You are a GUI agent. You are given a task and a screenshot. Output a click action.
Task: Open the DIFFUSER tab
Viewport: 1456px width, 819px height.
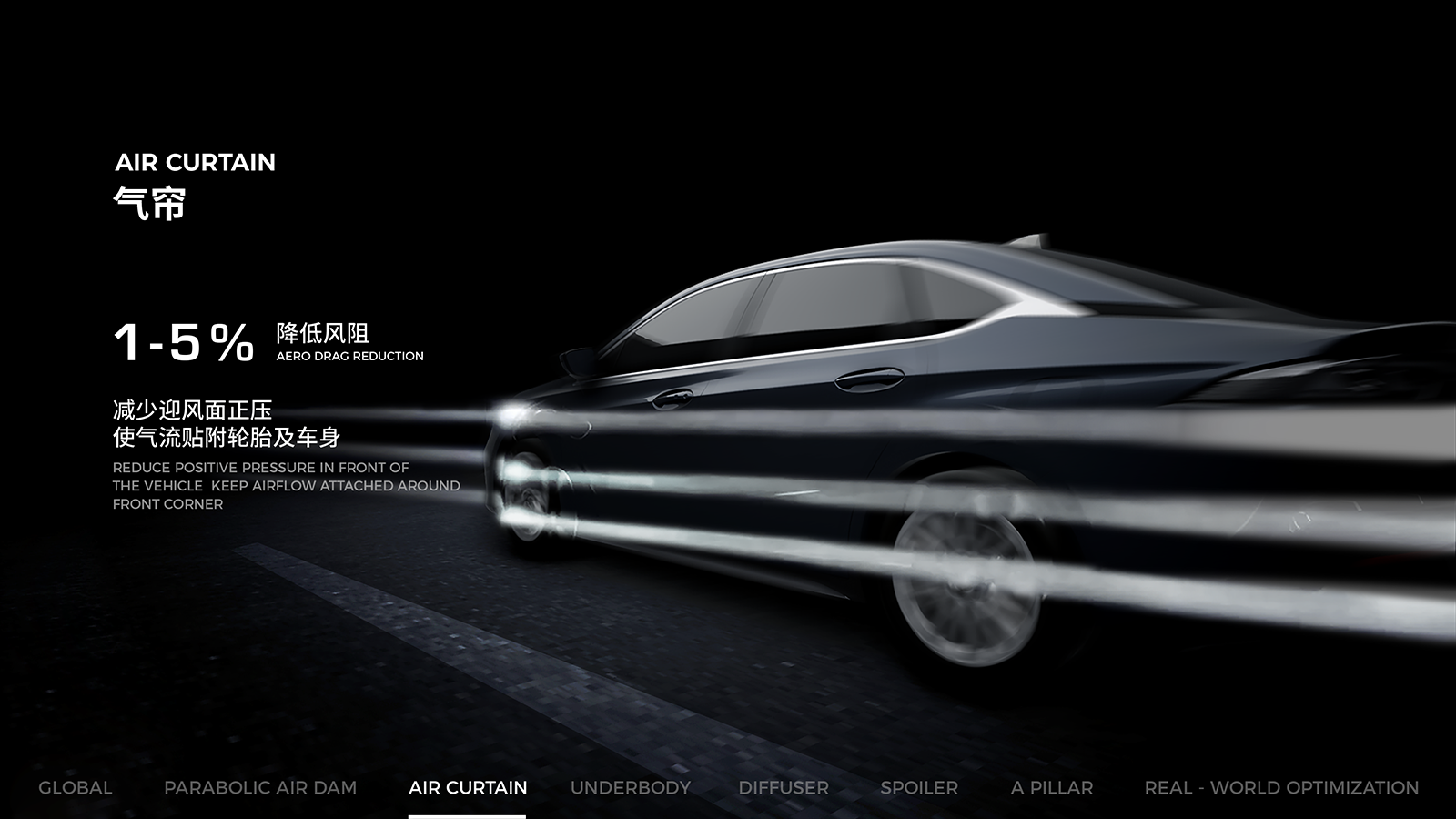[784, 788]
